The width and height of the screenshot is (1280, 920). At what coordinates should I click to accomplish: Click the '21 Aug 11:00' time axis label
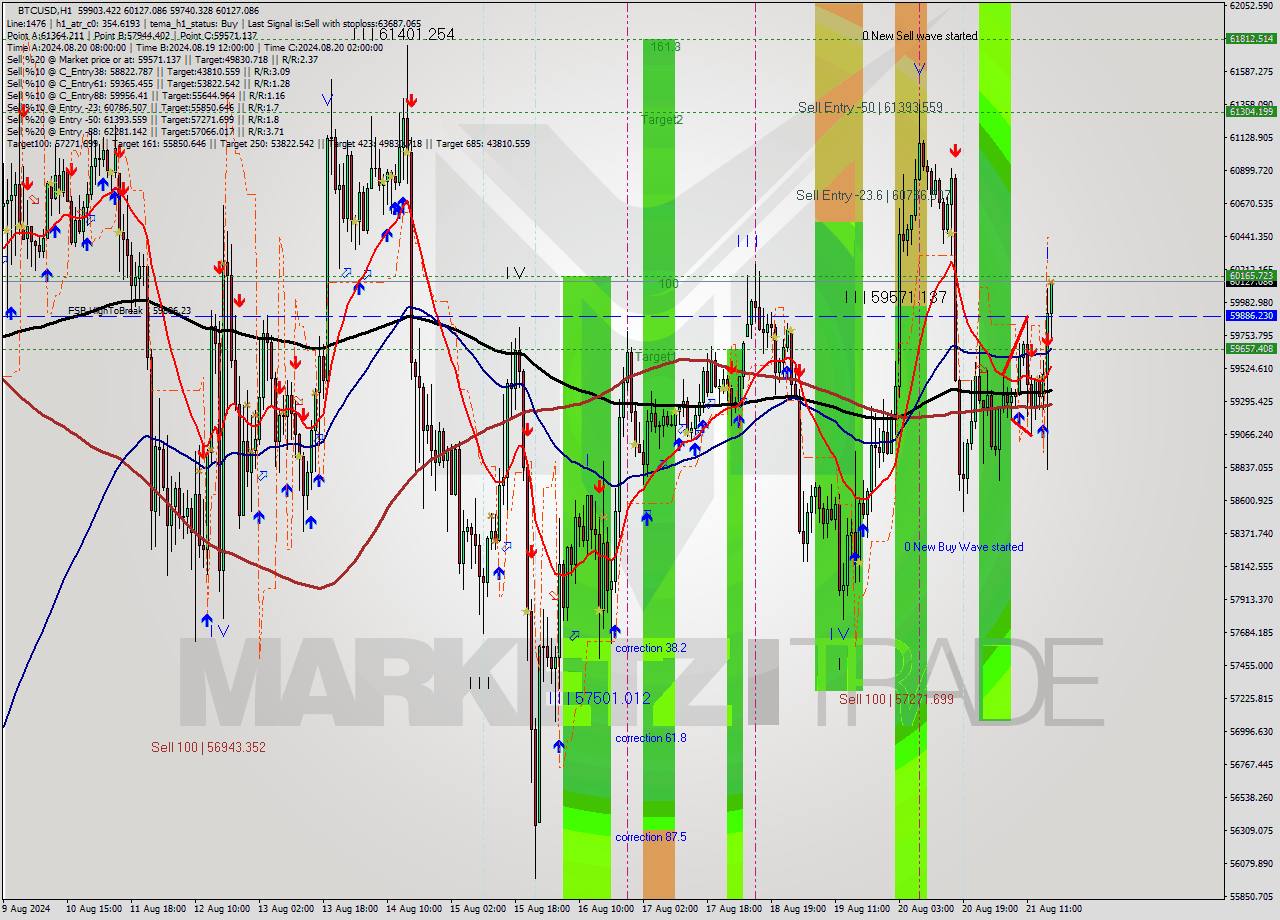pos(1054,910)
